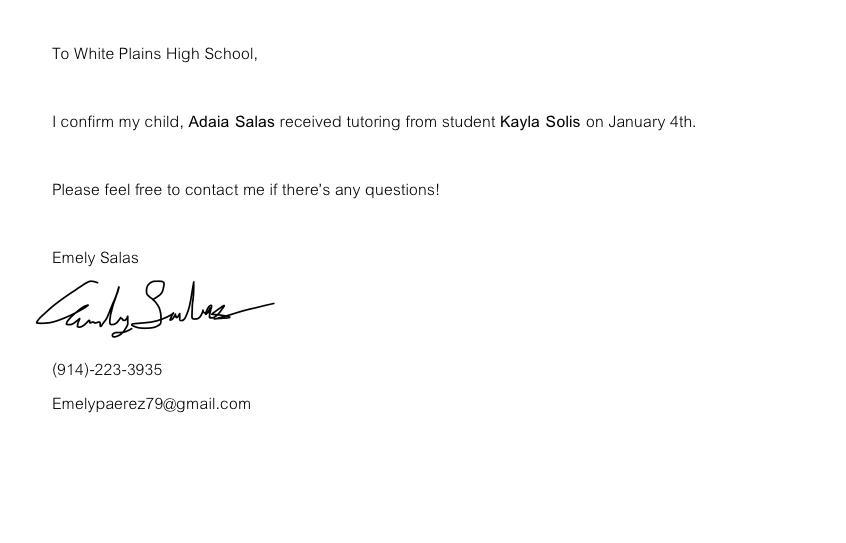
Task: Click the word "questions!" ending the line
Action: 402,190
